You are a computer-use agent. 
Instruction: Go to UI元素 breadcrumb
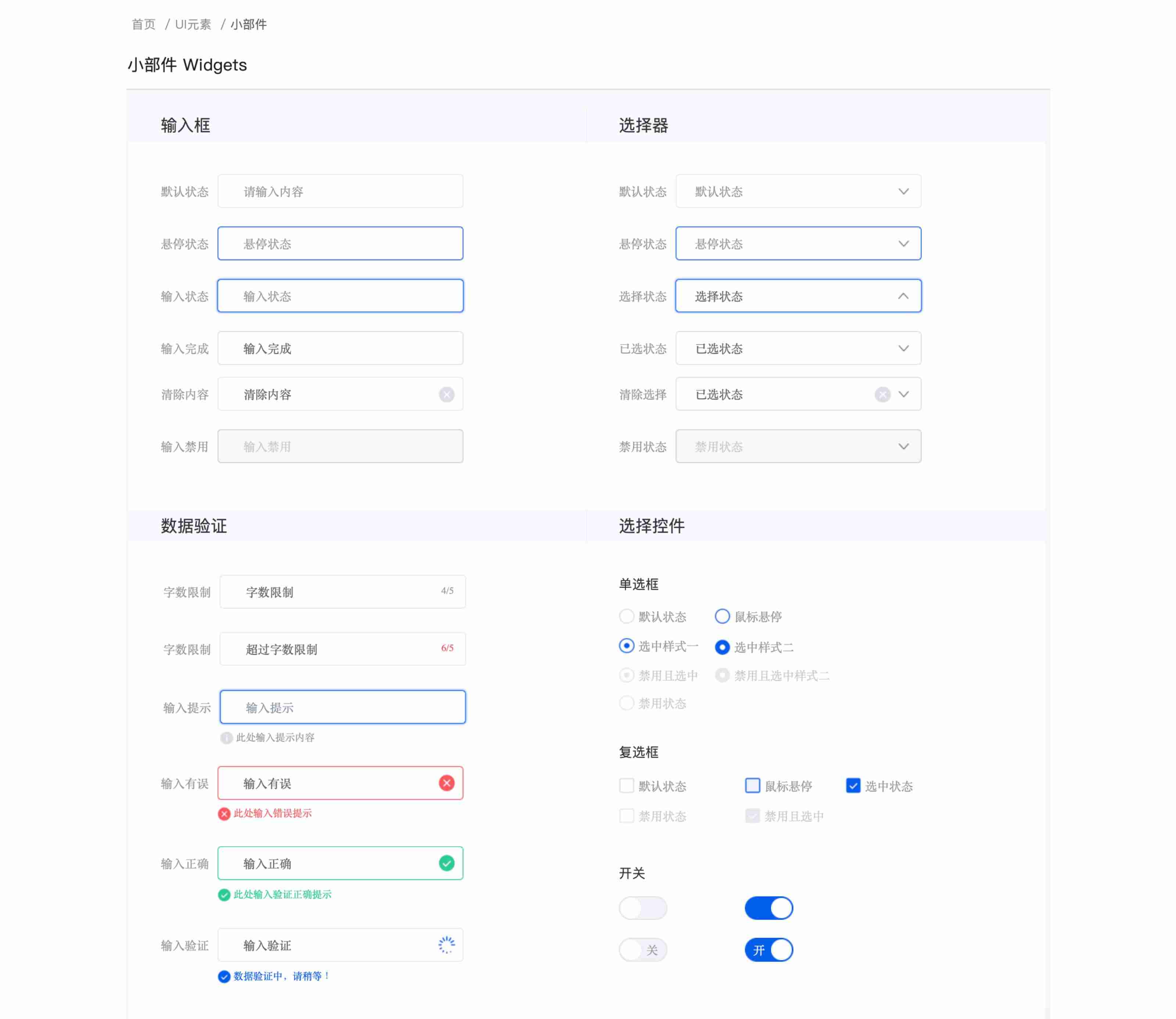pyautogui.click(x=193, y=25)
